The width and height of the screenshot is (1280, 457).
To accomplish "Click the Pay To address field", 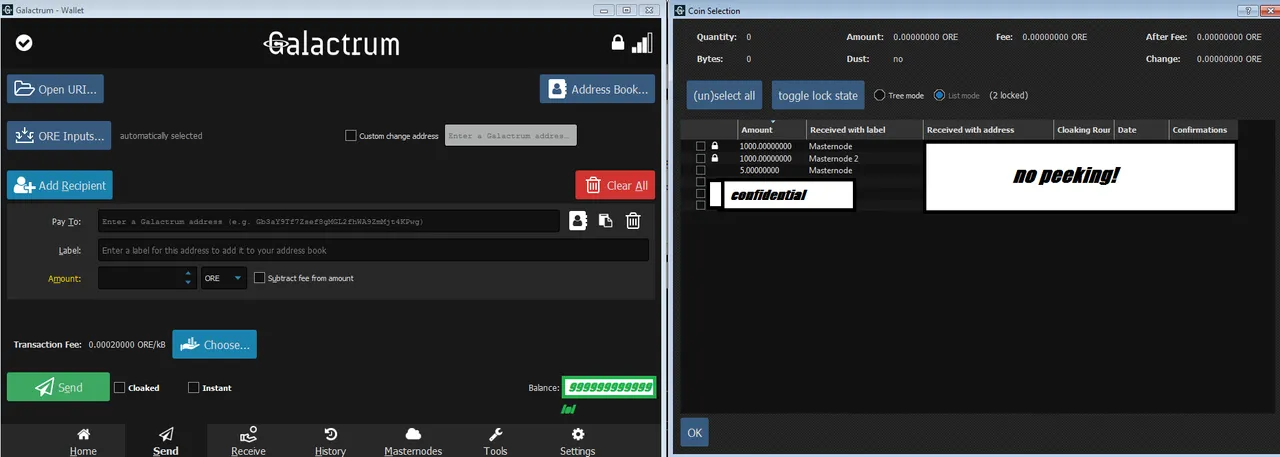I will coord(328,221).
